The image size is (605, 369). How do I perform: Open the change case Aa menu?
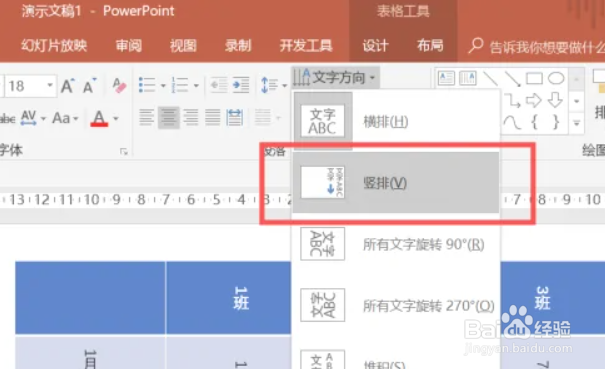click(x=65, y=118)
